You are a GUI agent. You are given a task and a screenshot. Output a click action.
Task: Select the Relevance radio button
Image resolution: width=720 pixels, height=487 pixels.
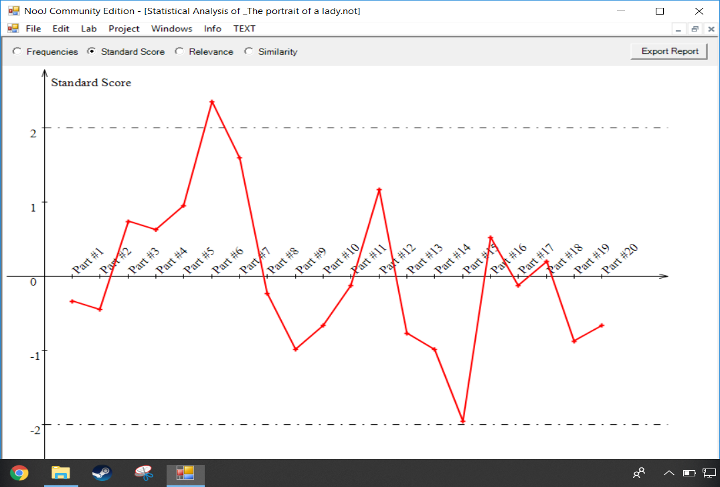[179, 52]
